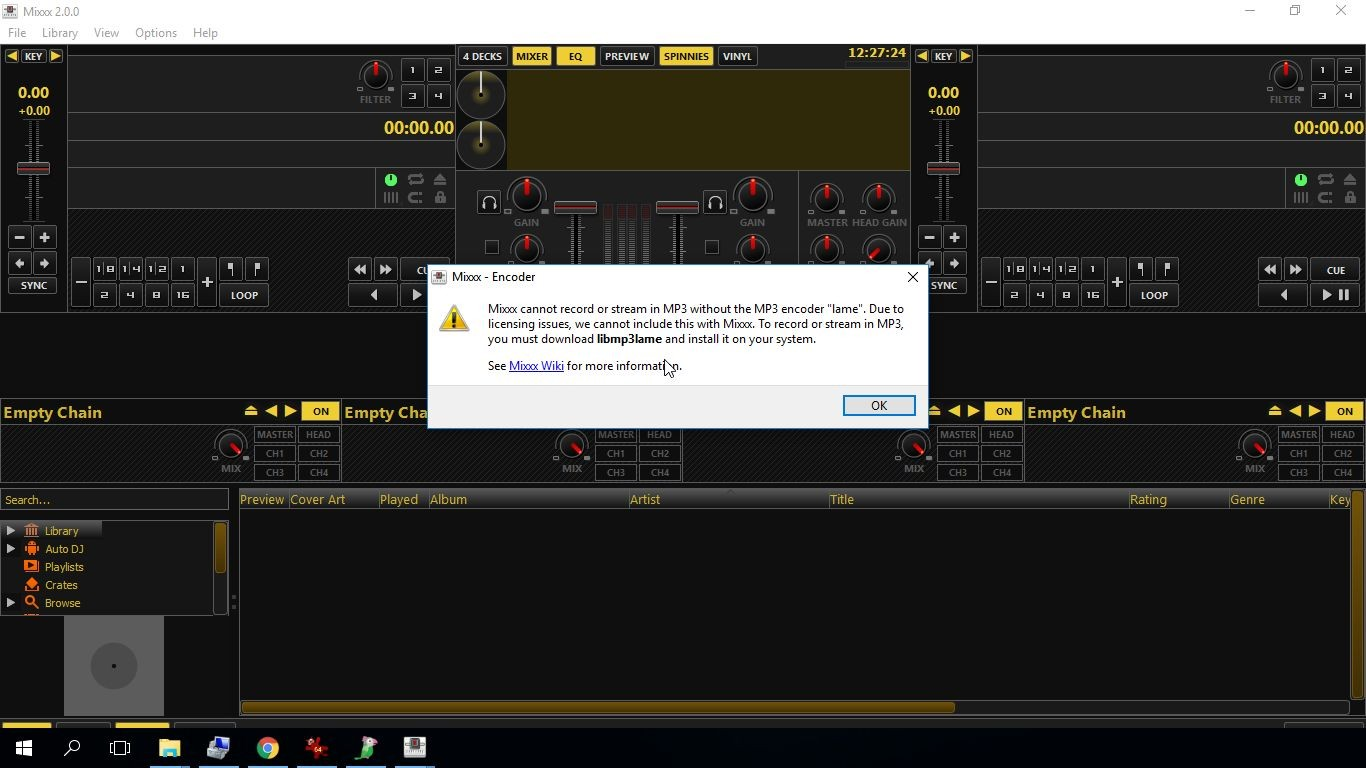Select Crates in the sidebar

61,585
